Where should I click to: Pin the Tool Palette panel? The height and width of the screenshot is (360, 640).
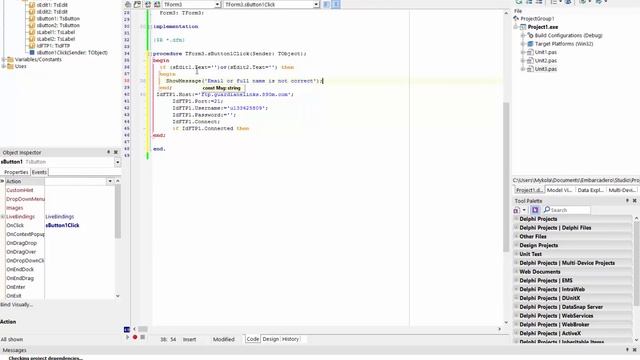(627, 201)
